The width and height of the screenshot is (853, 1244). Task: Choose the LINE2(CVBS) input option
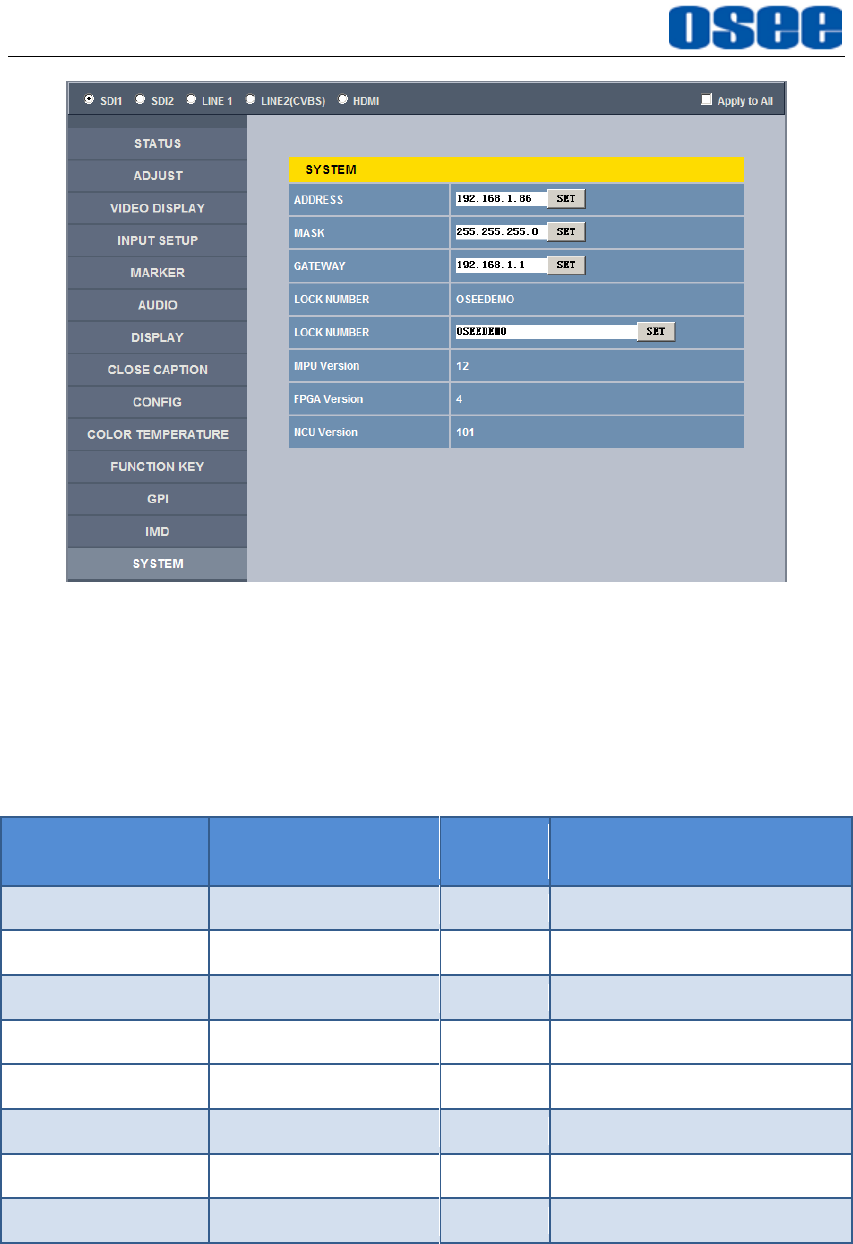[x=251, y=100]
